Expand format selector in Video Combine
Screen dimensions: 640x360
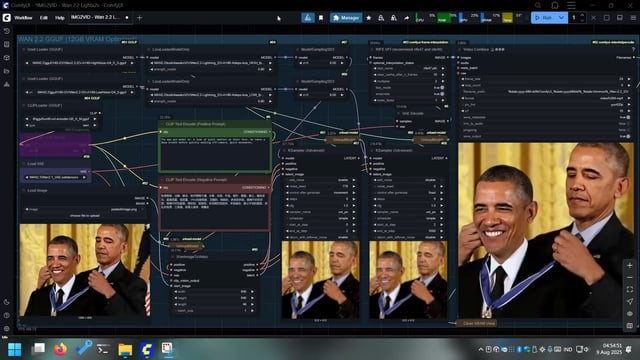pyautogui.click(x=546, y=98)
